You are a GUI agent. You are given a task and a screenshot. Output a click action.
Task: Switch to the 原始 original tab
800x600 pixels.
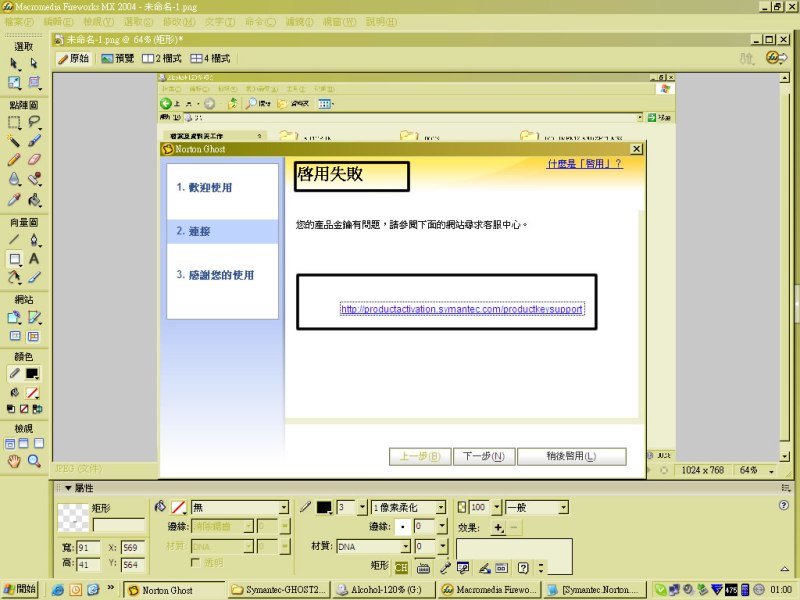tap(73, 59)
